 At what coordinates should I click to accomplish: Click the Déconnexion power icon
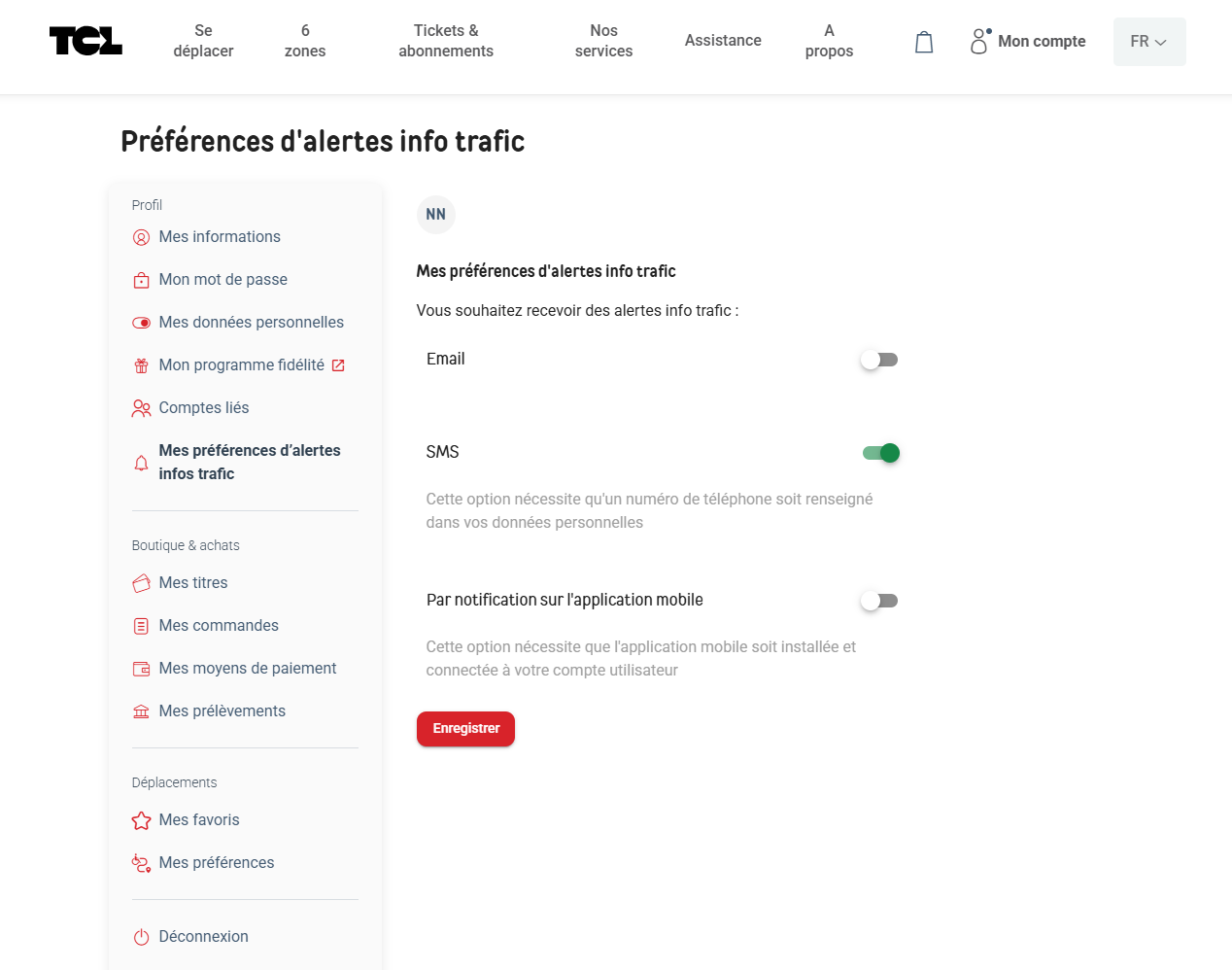[x=141, y=937]
